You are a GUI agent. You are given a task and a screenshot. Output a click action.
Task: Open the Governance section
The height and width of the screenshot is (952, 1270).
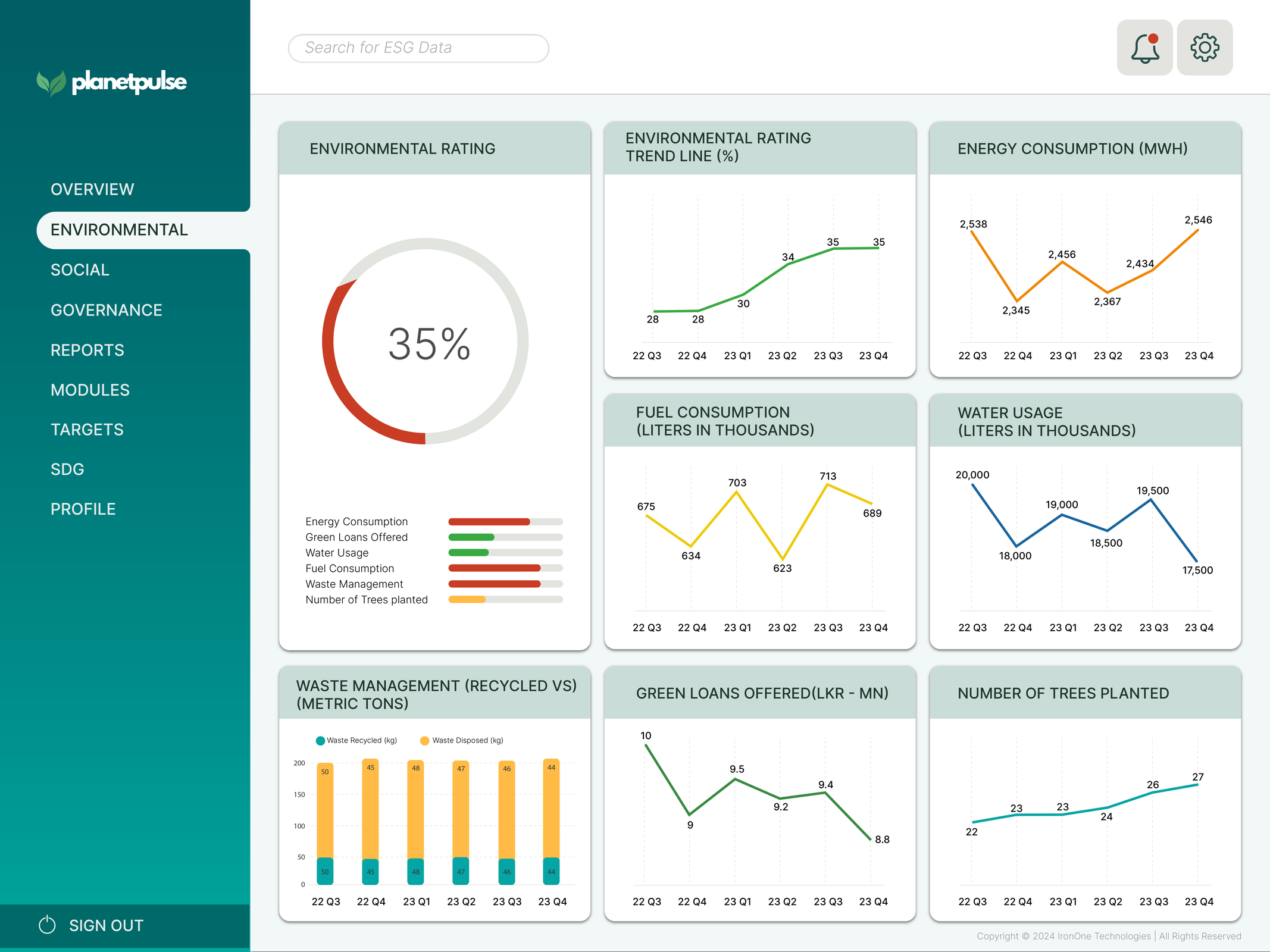coord(107,310)
